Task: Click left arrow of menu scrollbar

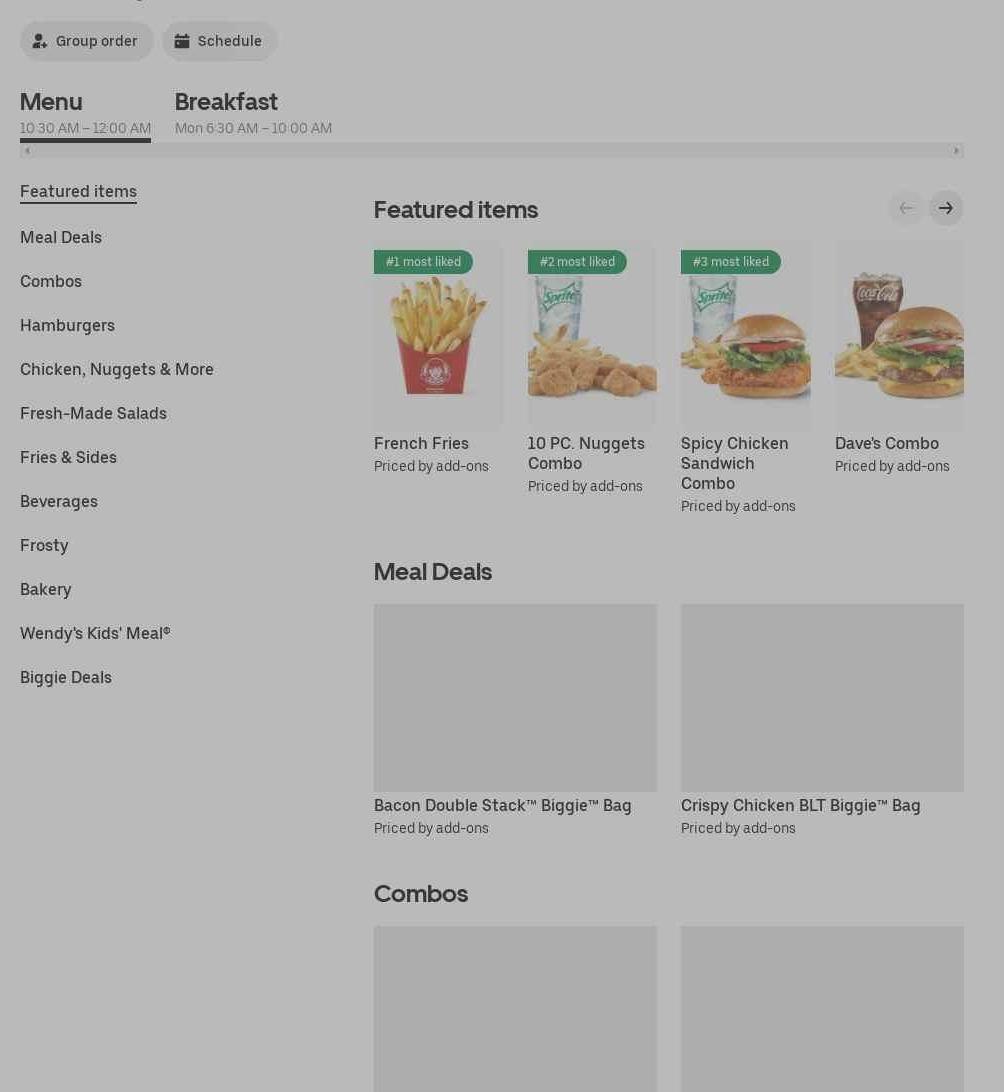Action: tap(27, 150)
